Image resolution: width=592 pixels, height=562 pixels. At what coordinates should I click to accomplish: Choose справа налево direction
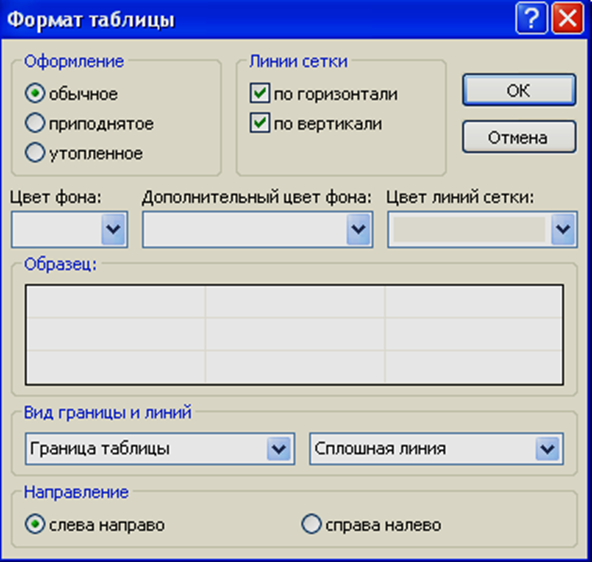click(x=311, y=524)
